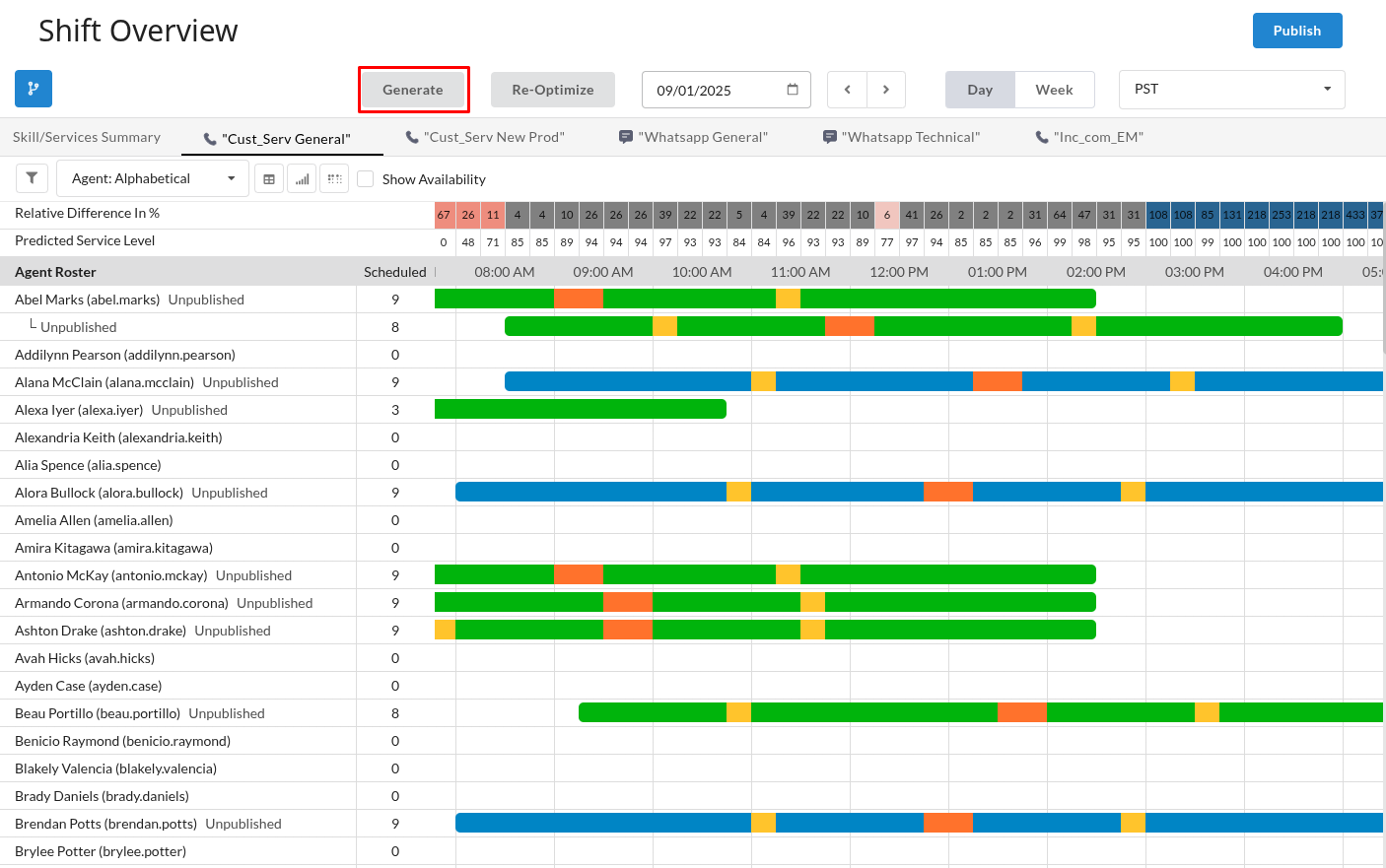Click the blue branch icon button

point(34,89)
